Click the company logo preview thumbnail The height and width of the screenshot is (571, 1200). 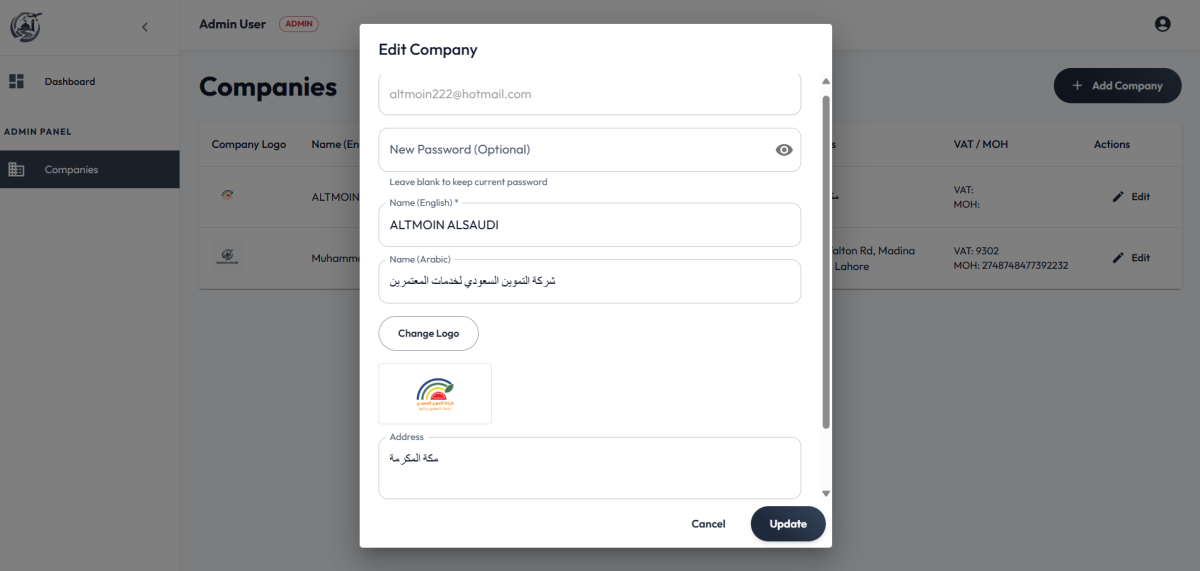tap(435, 394)
